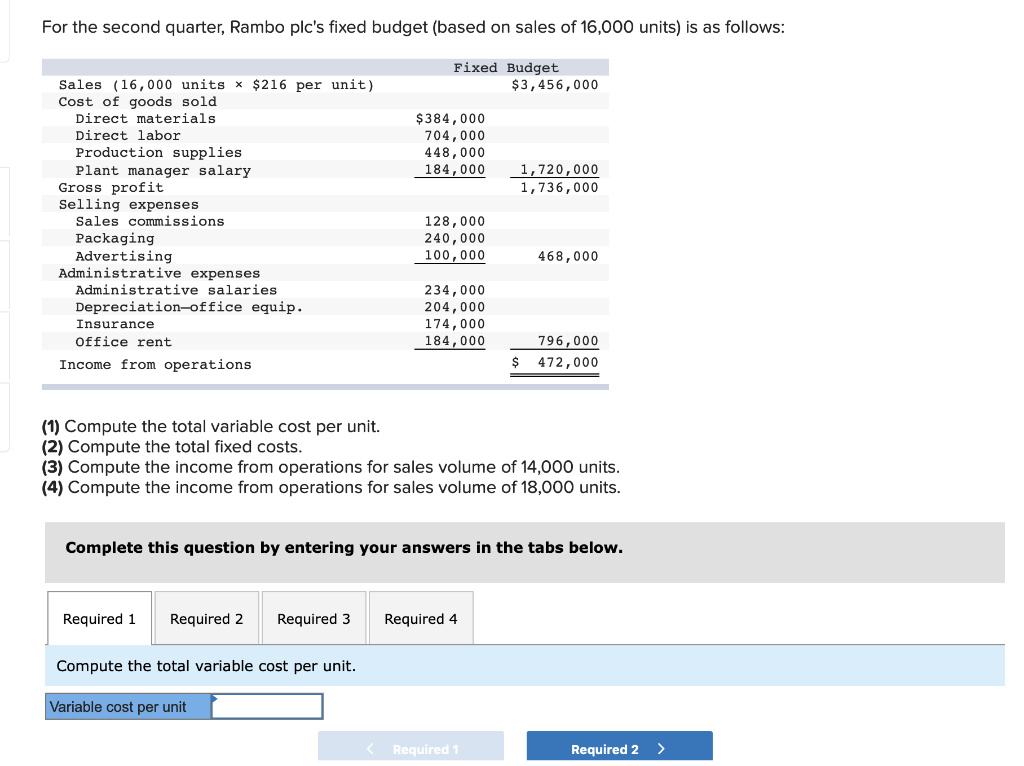The width and height of the screenshot is (1024, 766).
Task: Click the grayed-out Required 1 back button
Action: [411, 746]
